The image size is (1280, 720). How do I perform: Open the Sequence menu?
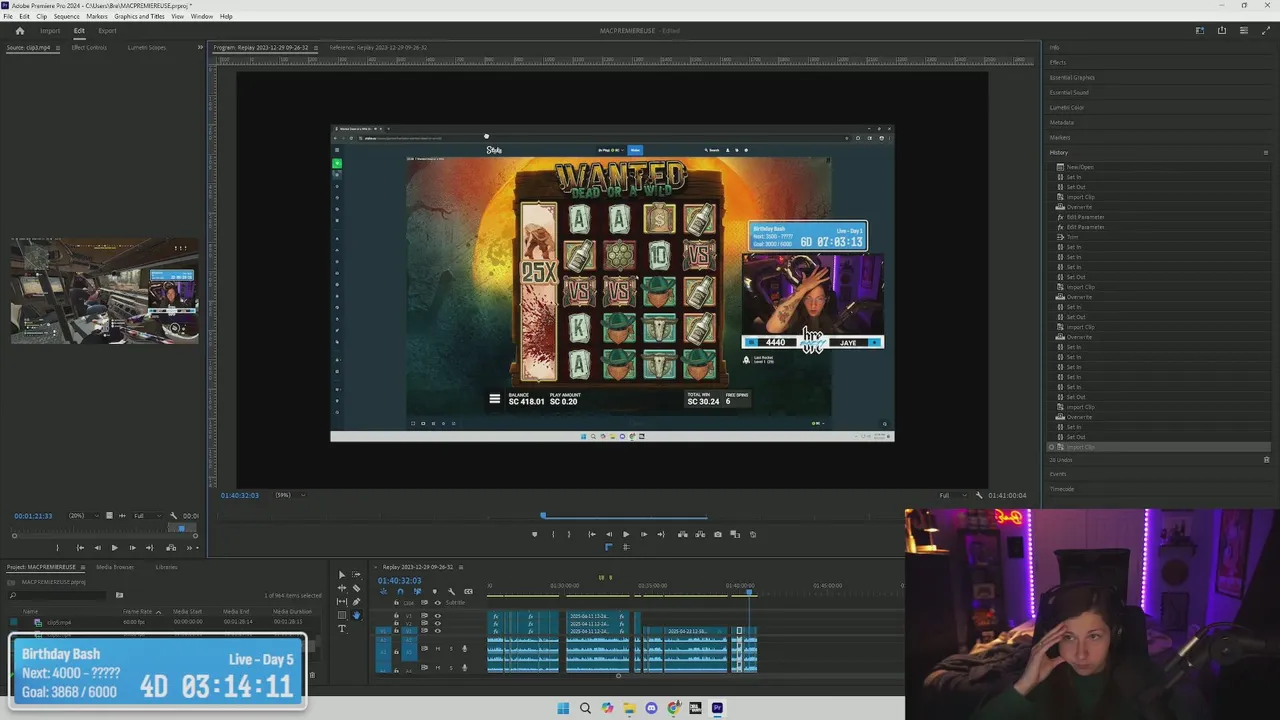click(x=66, y=16)
